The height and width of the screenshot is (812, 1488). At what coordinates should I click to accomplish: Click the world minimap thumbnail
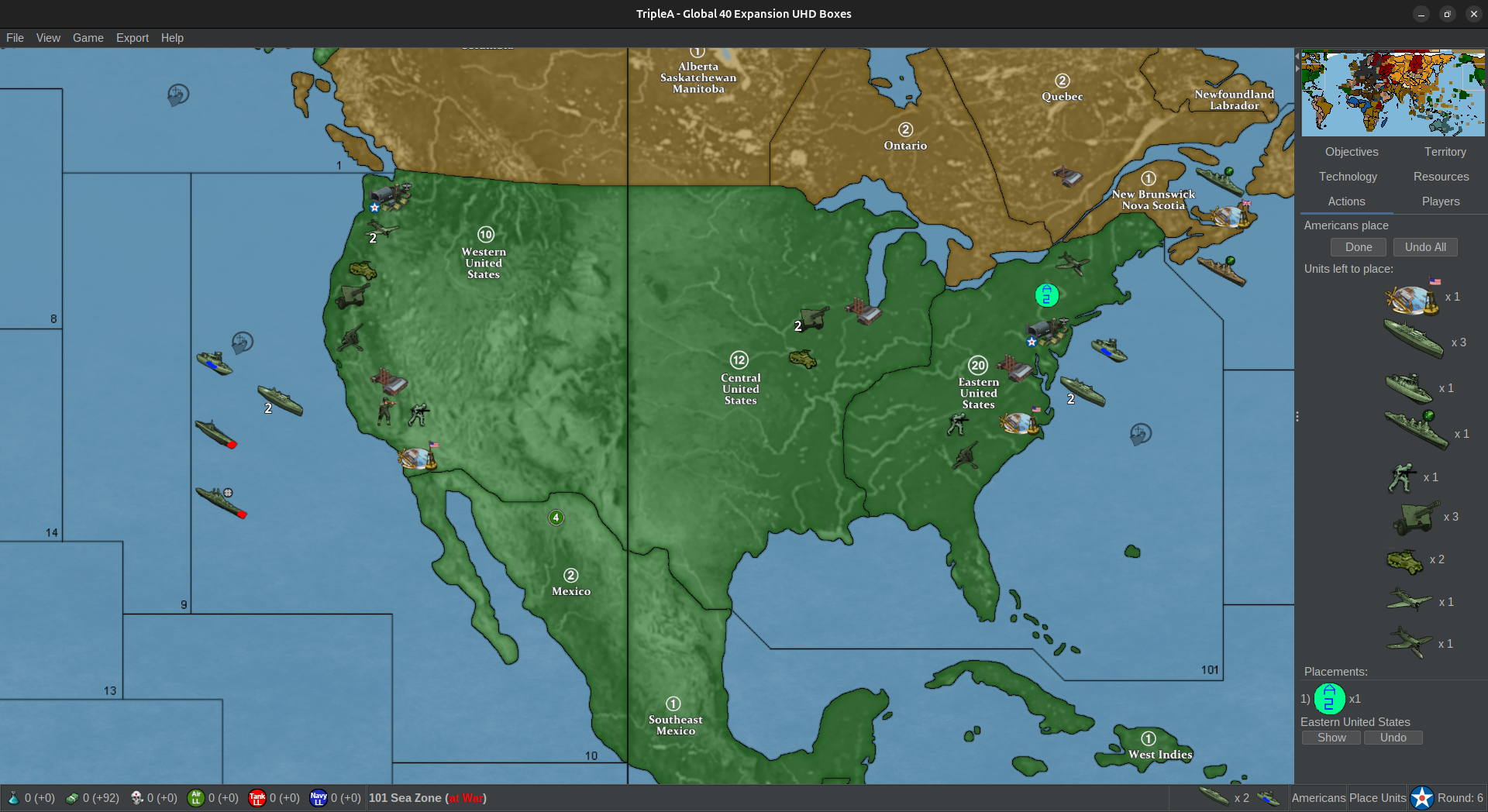tap(1393, 94)
